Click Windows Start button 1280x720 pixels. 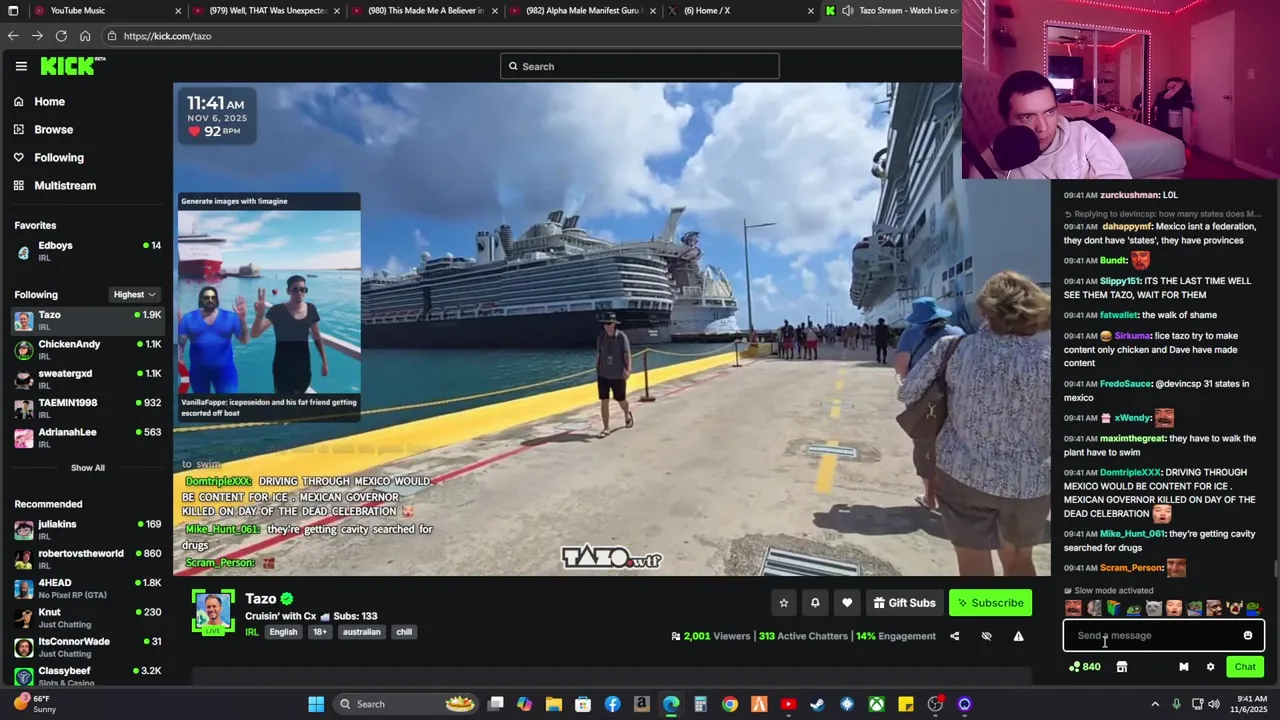tap(316, 704)
